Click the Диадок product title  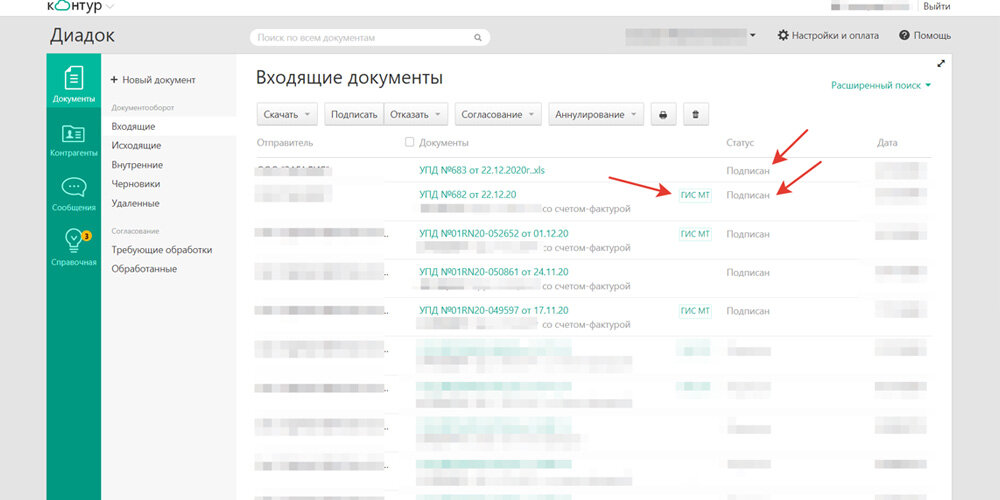tap(82, 36)
